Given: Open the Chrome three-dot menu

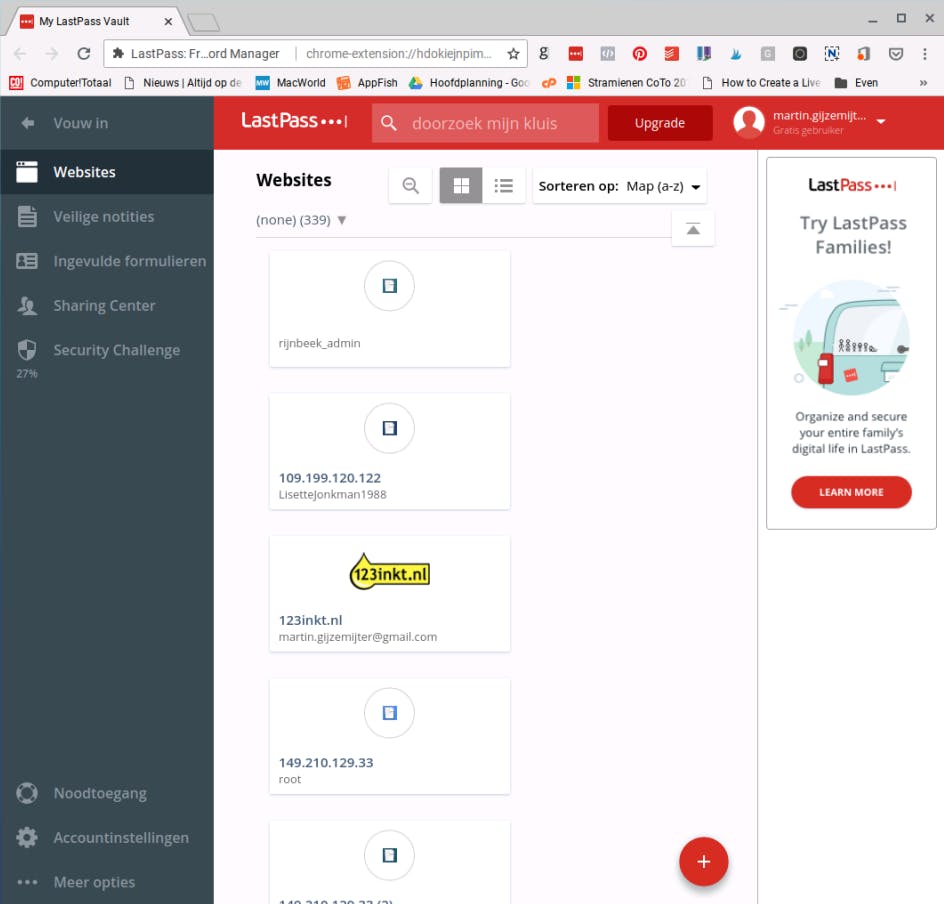Looking at the screenshot, I should point(925,54).
